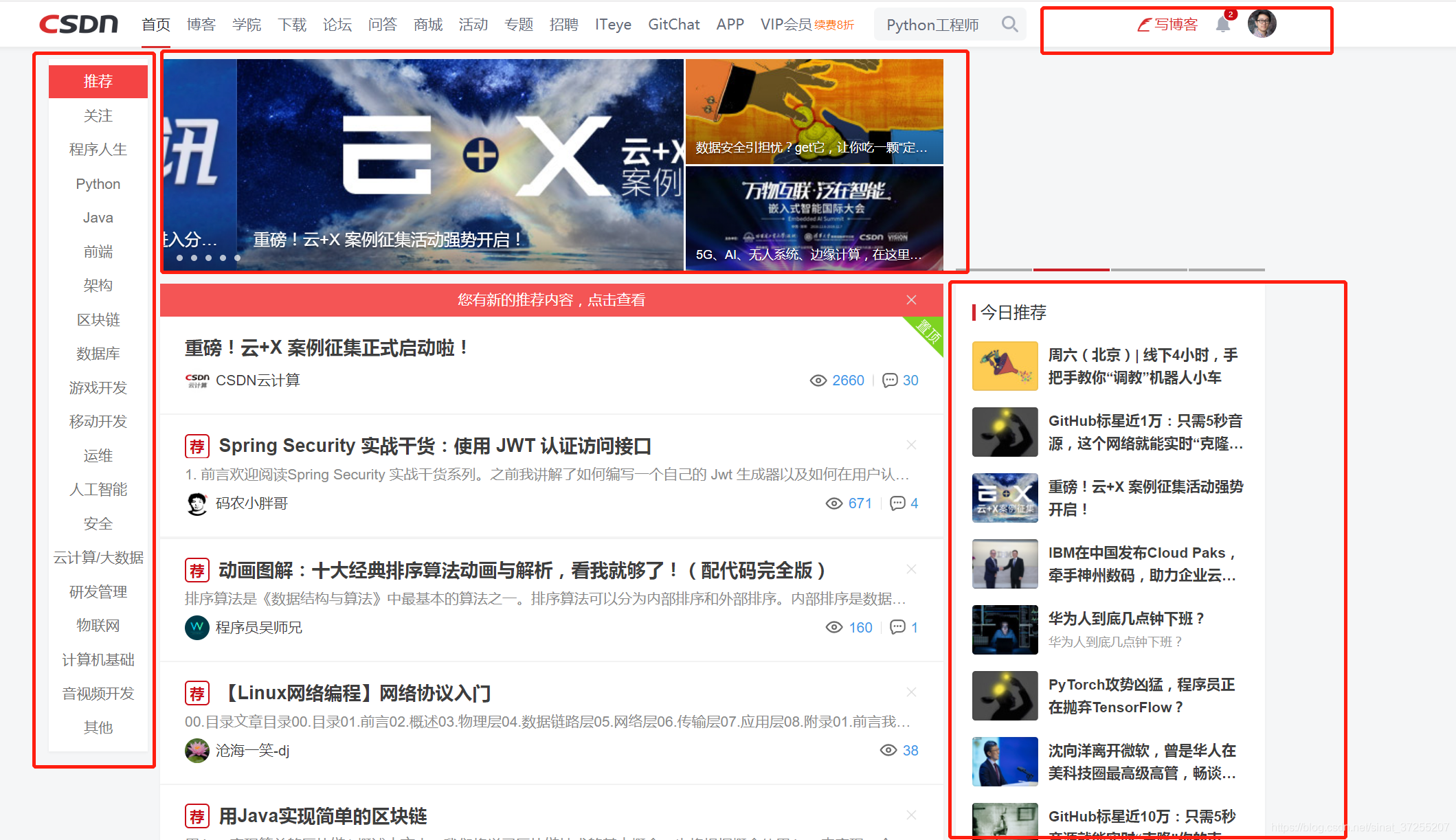The height and width of the screenshot is (840, 1456).
Task: Click the search magnifier icon
Action: point(1009,25)
